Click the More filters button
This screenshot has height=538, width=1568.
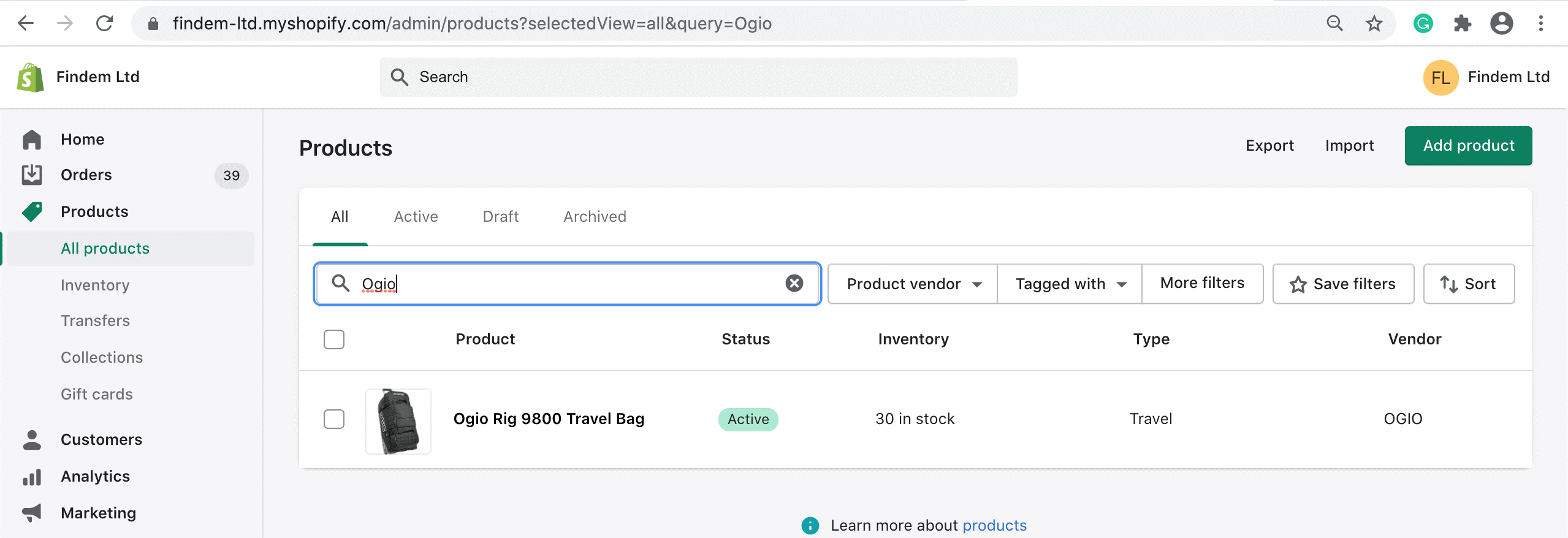coord(1202,284)
